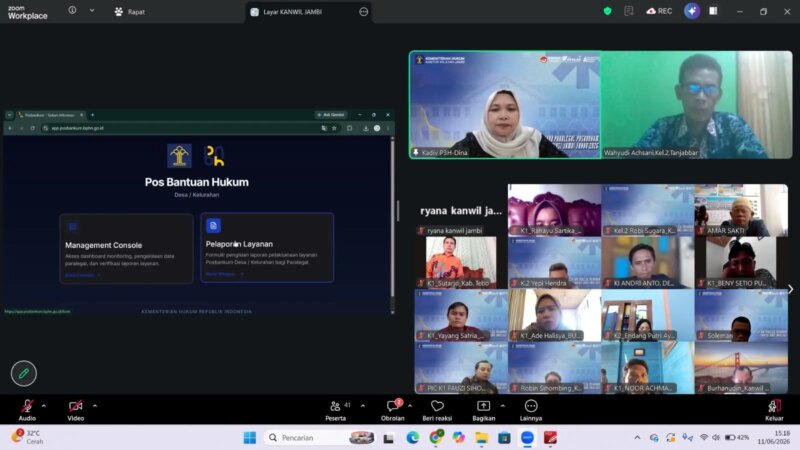Click the blue document icon in Pelaporan Layanan
800x450 pixels.
click(x=213, y=226)
